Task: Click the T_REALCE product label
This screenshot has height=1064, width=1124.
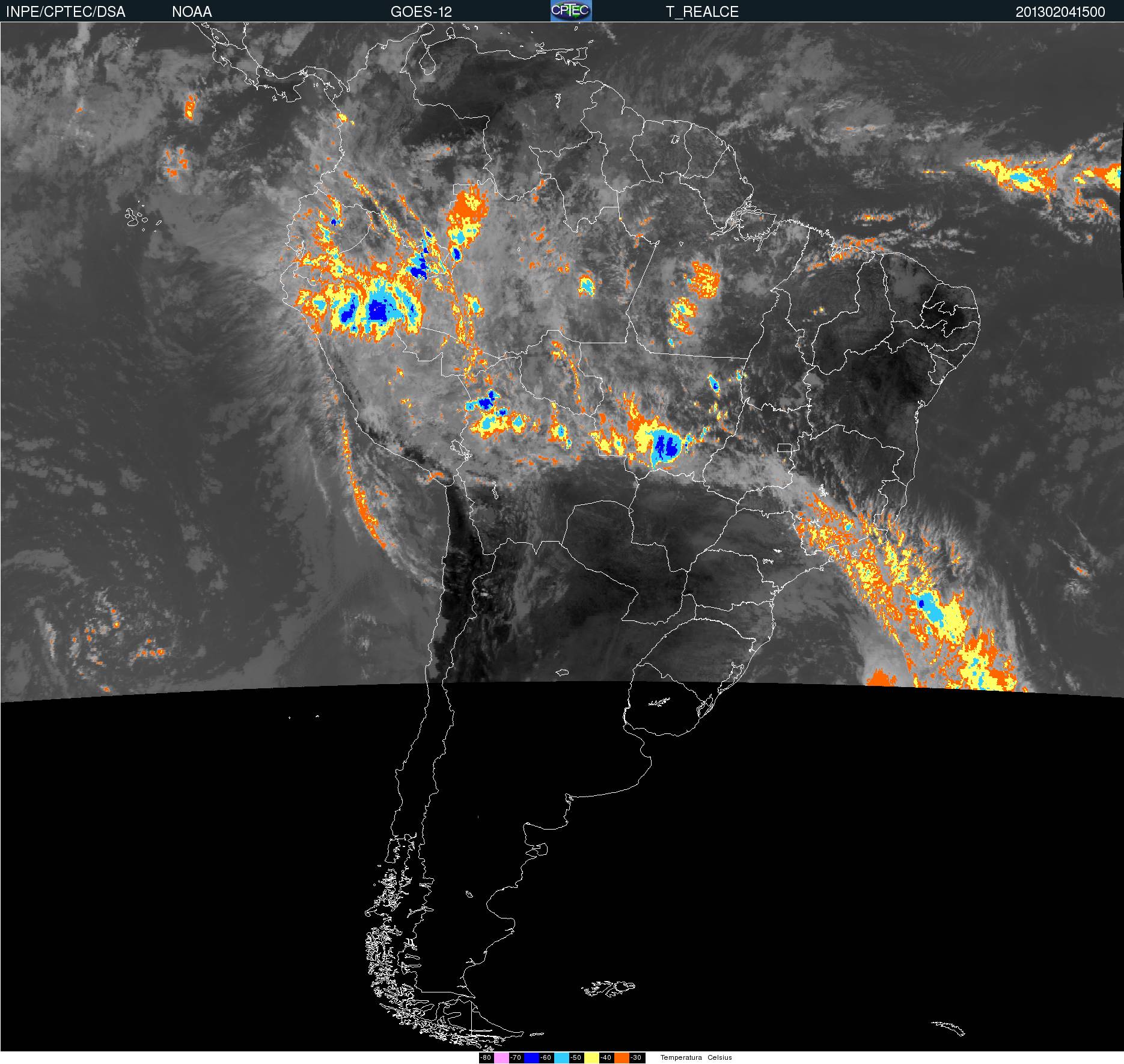Action: (x=702, y=12)
